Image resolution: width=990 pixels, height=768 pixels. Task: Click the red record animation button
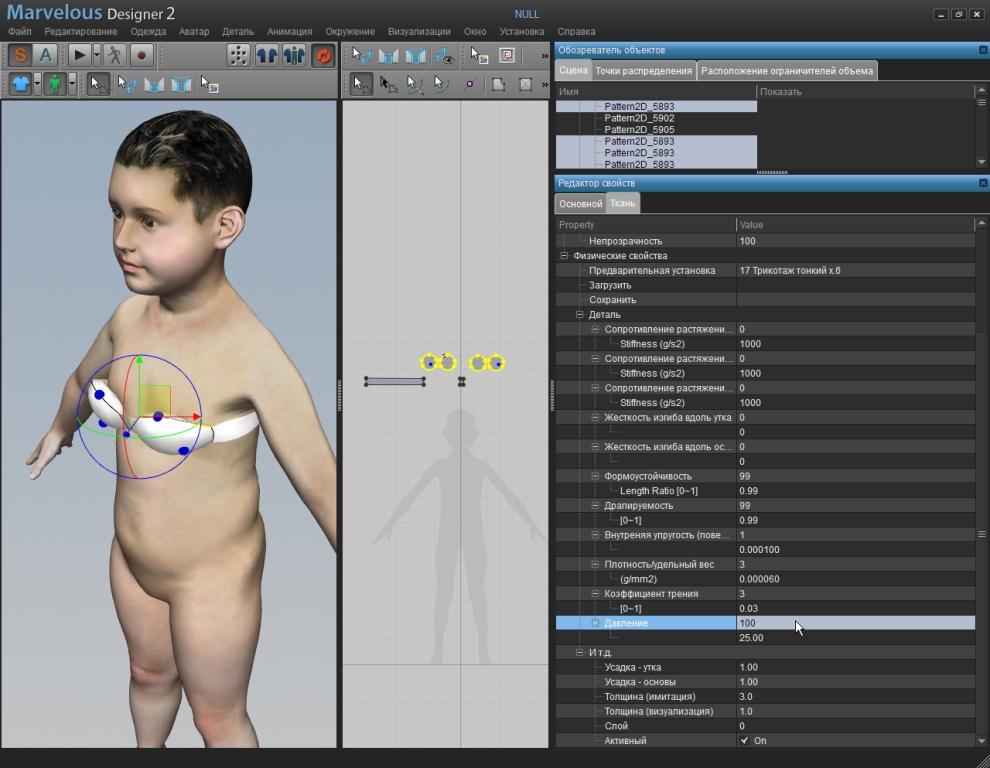[x=143, y=56]
